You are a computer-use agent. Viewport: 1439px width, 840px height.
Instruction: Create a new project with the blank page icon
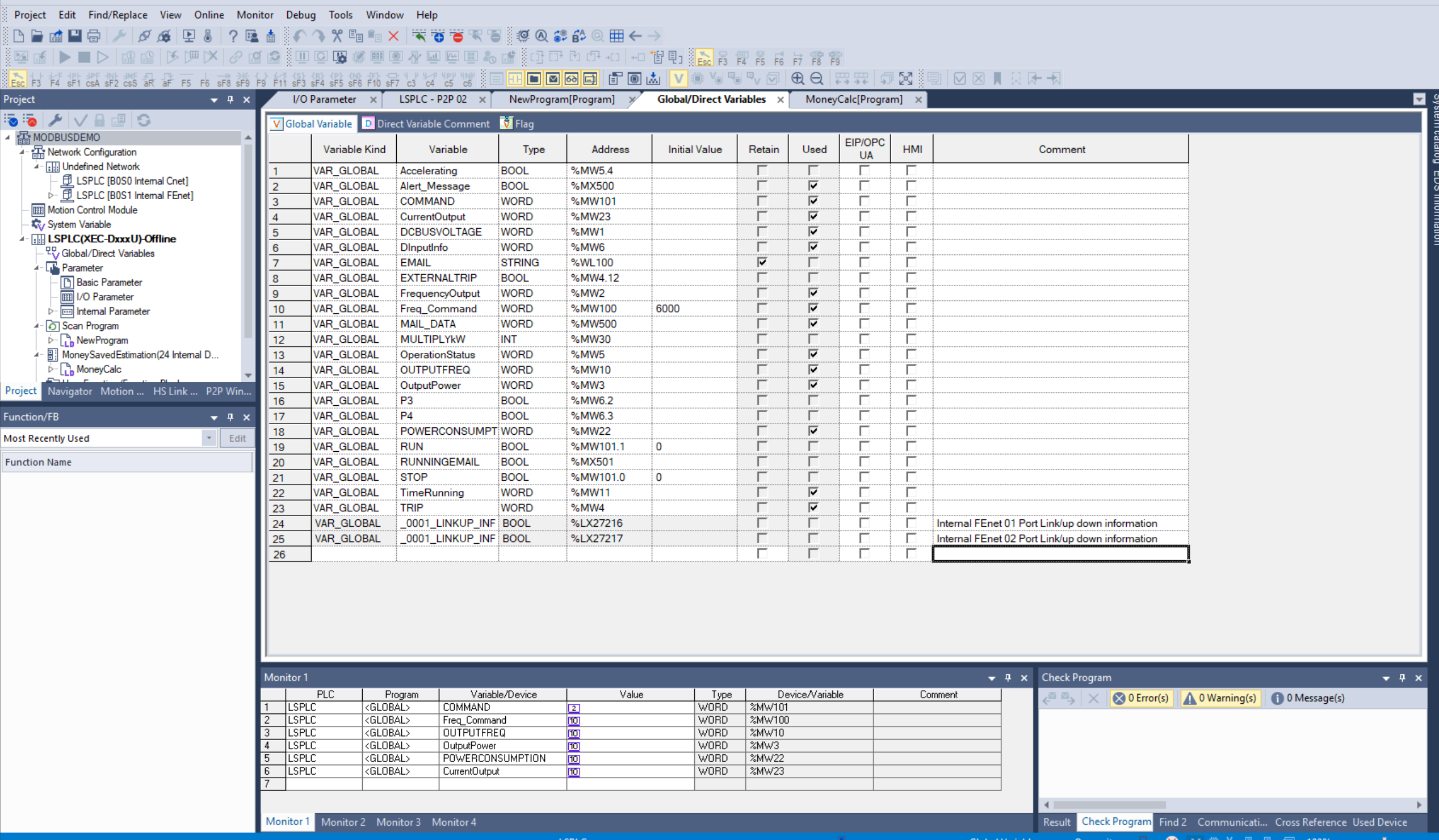[x=18, y=36]
